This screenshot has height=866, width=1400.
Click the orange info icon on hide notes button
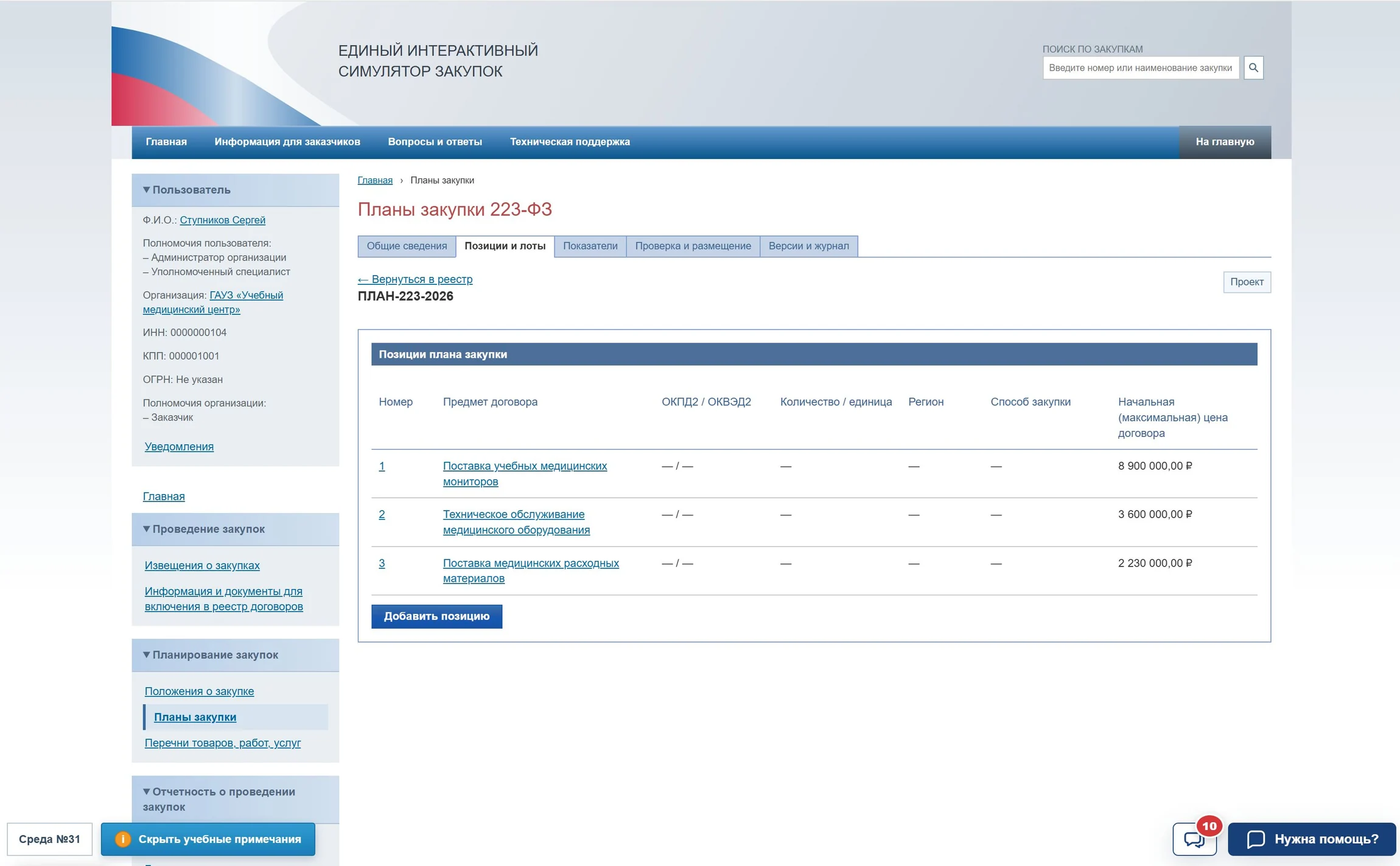[x=123, y=839]
